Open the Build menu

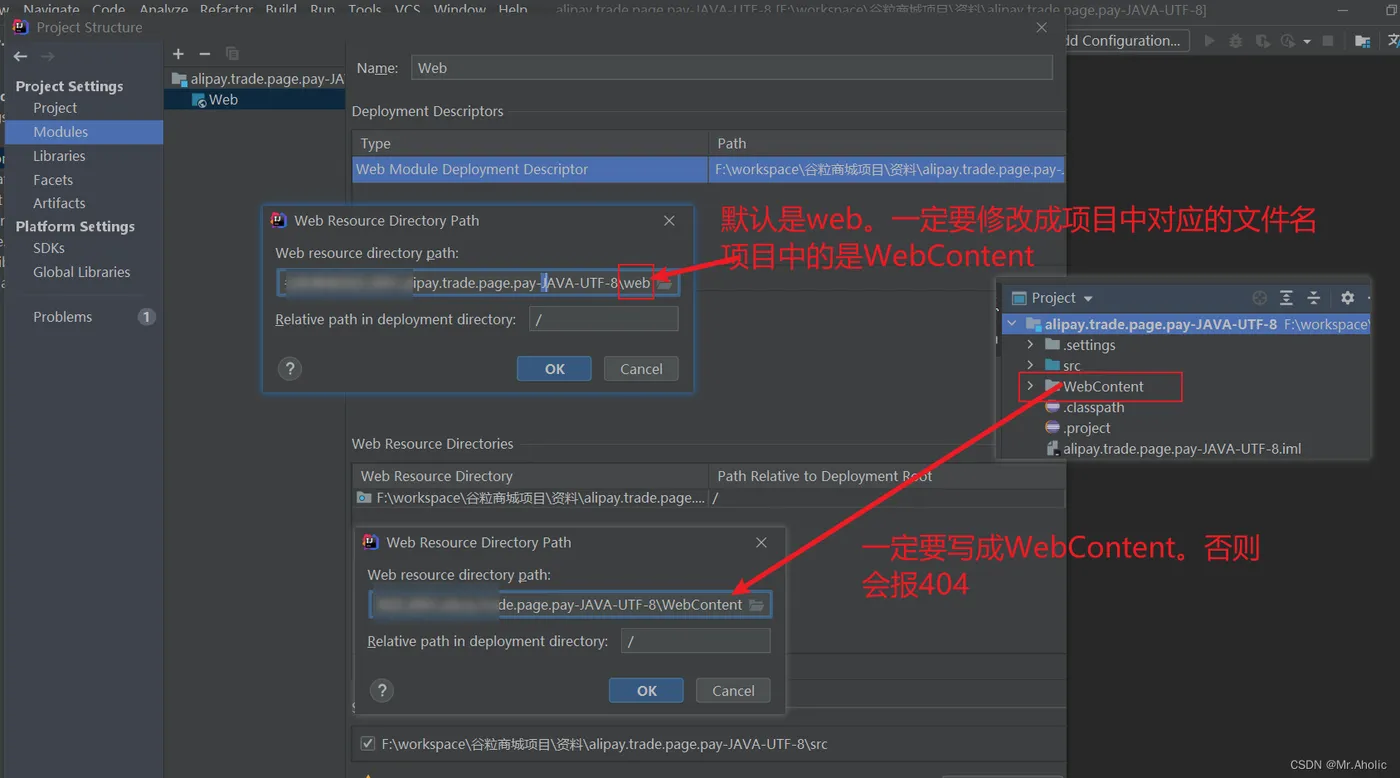pyautogui.click(x=281, y=9)
